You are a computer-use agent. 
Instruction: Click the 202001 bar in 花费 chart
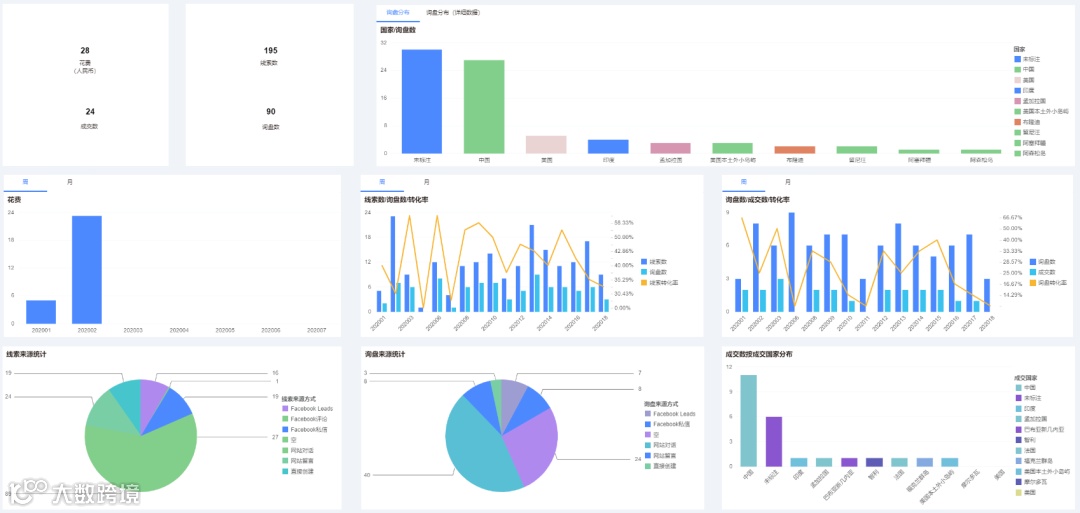[x=41, y=312]
